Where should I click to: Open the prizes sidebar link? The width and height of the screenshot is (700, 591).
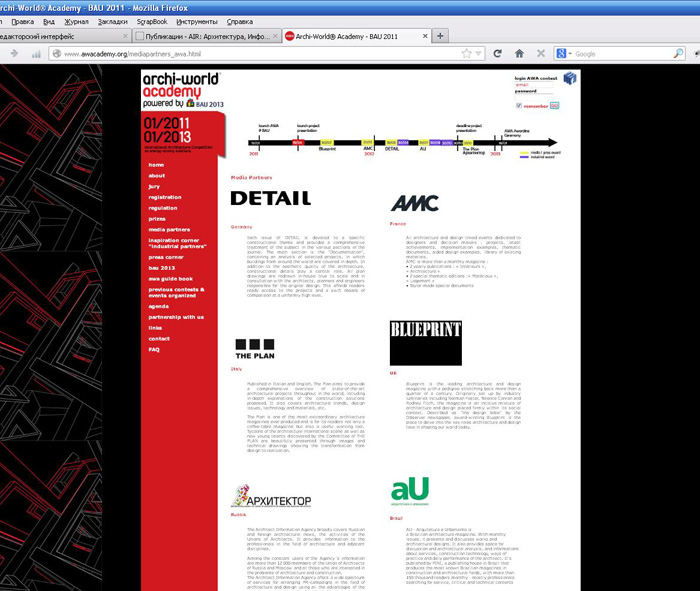(x=157, y=219)
